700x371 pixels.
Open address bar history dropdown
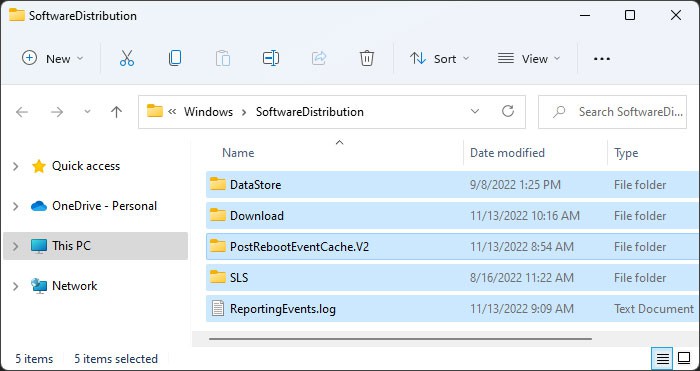[475, 111]
